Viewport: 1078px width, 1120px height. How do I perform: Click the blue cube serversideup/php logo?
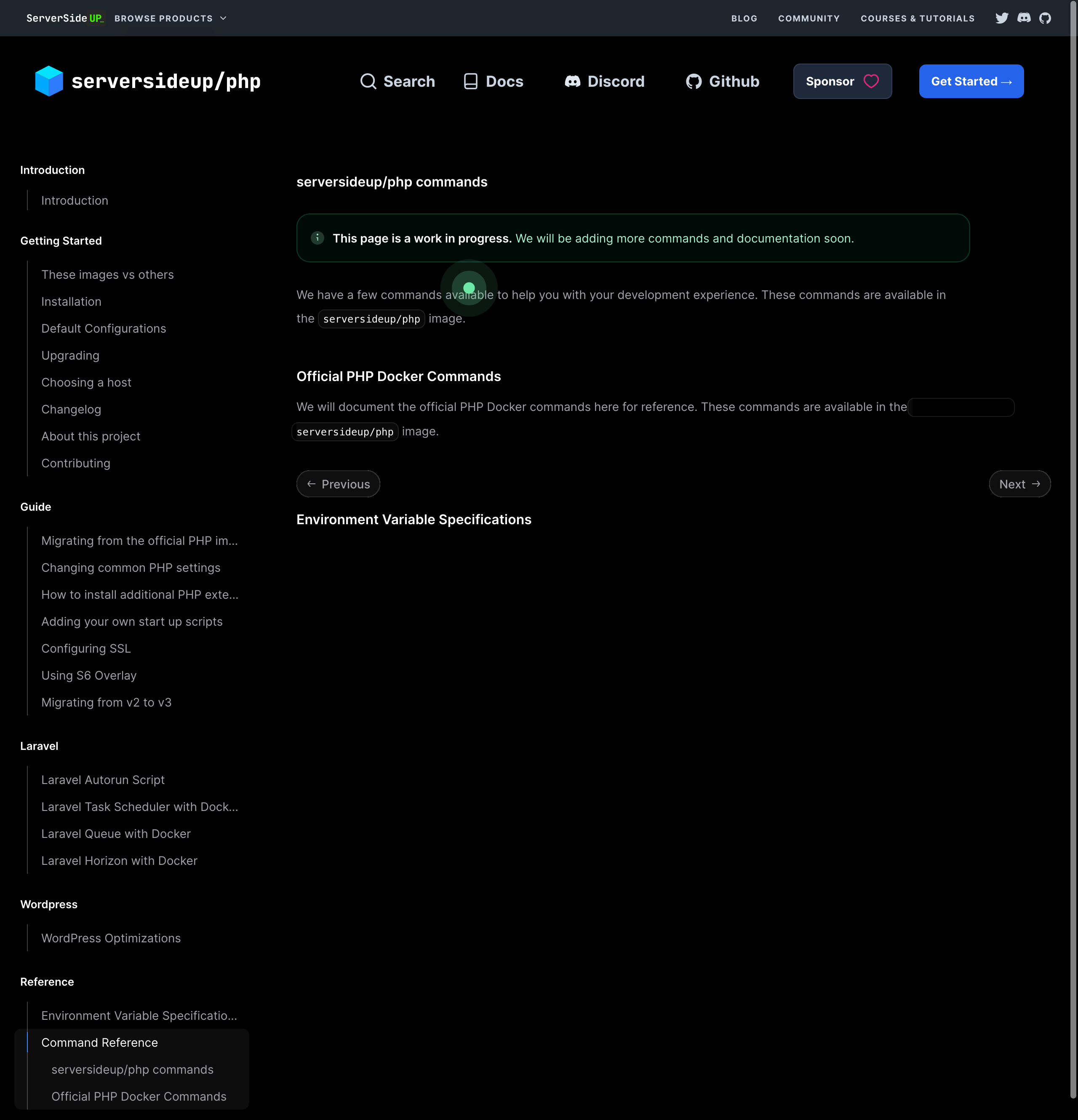pos(49,81)
